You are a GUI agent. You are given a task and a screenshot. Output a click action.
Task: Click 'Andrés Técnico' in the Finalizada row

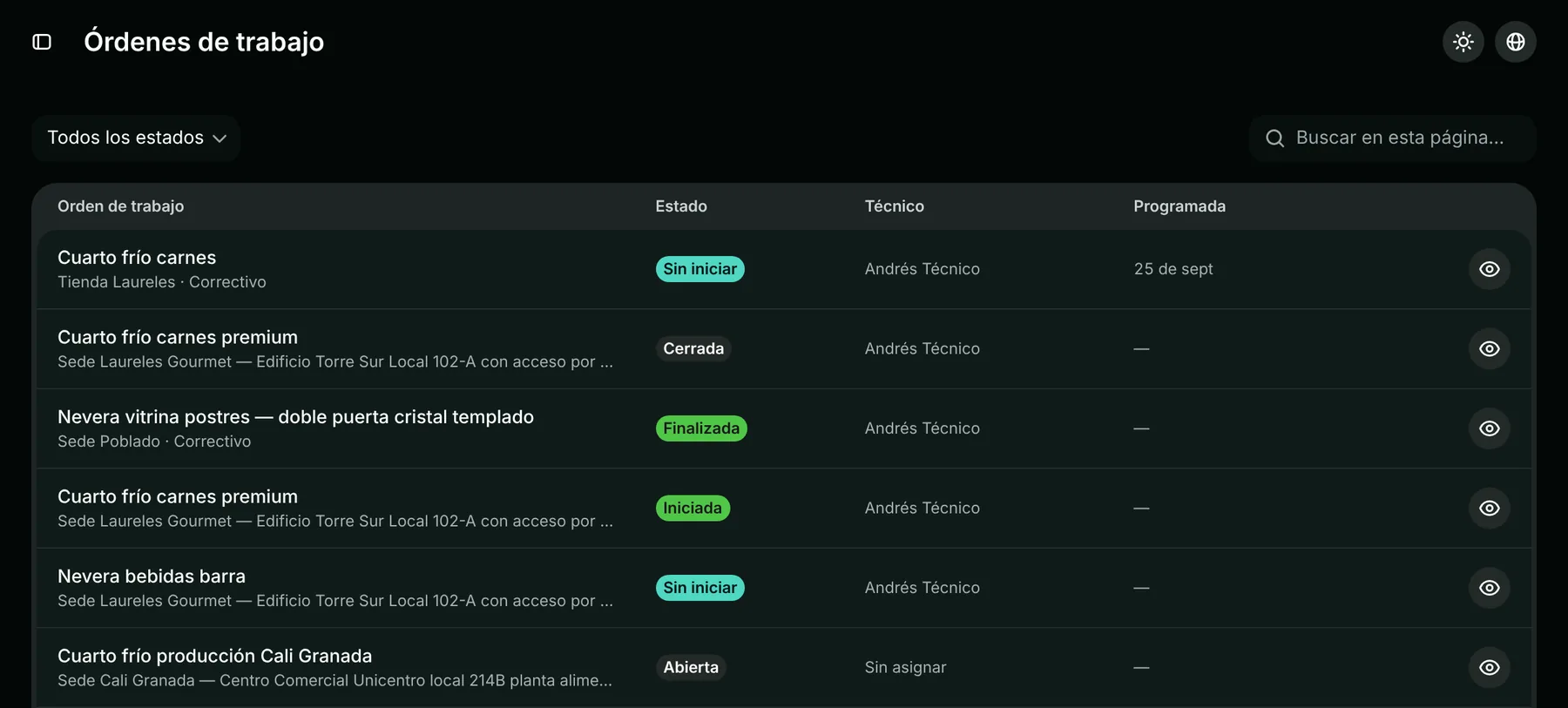point(923,428)
